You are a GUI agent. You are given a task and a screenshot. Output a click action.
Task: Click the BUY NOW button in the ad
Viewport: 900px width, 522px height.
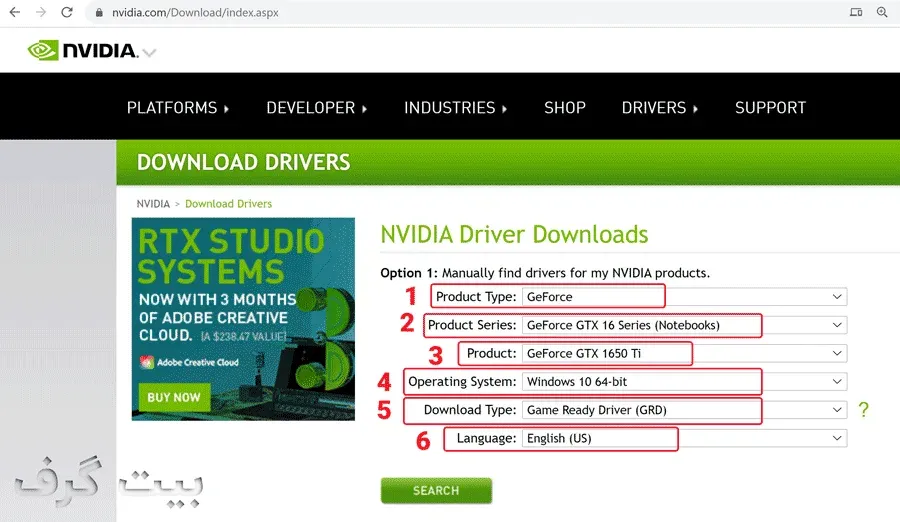pos(174,397)
